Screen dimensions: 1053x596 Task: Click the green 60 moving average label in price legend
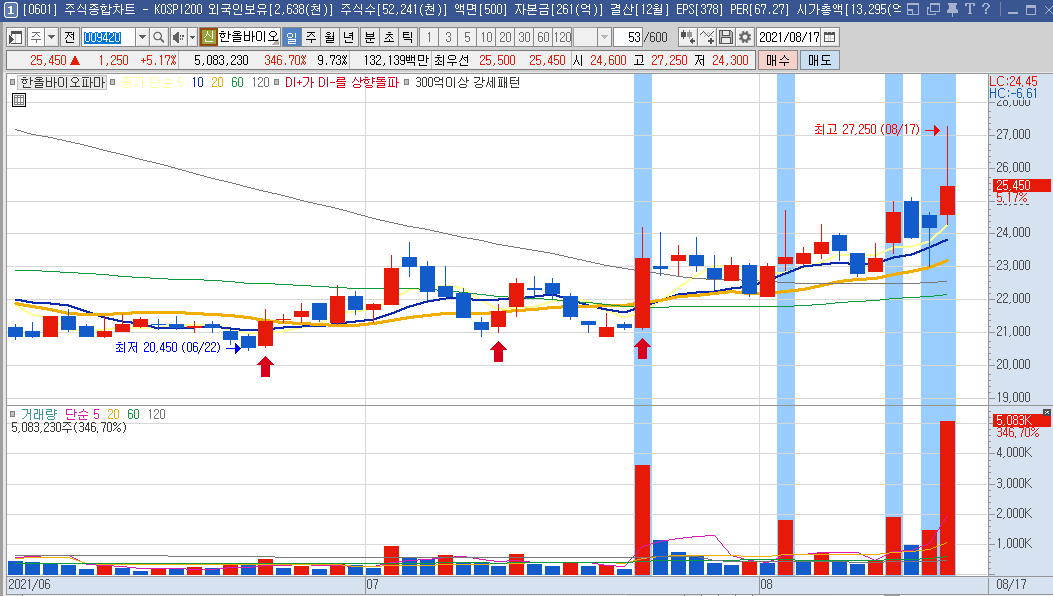[237, 83]
